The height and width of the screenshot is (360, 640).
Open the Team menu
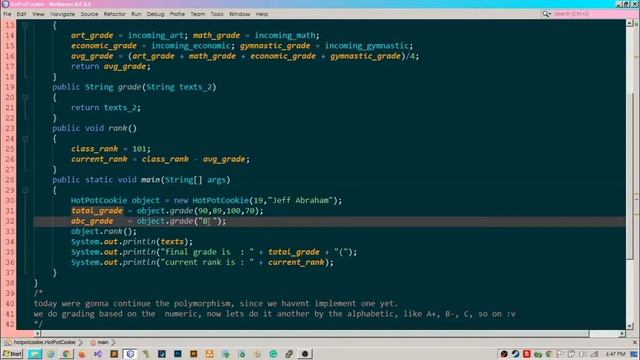coord(198,14)
